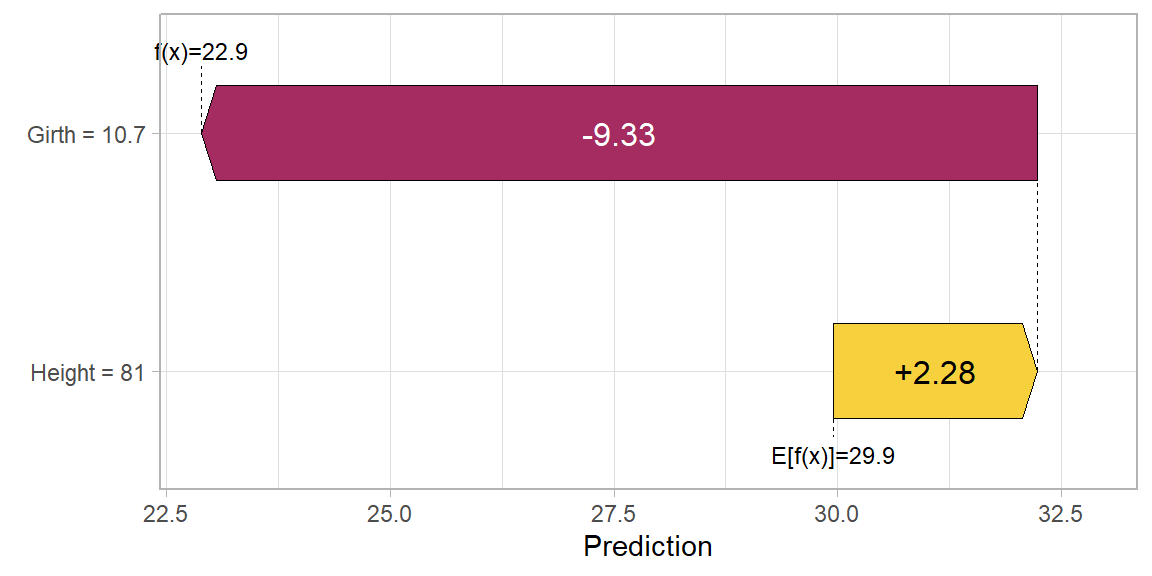
Task: Click the 25.0 x-axis tick label
Action: (x=389, y=514)
